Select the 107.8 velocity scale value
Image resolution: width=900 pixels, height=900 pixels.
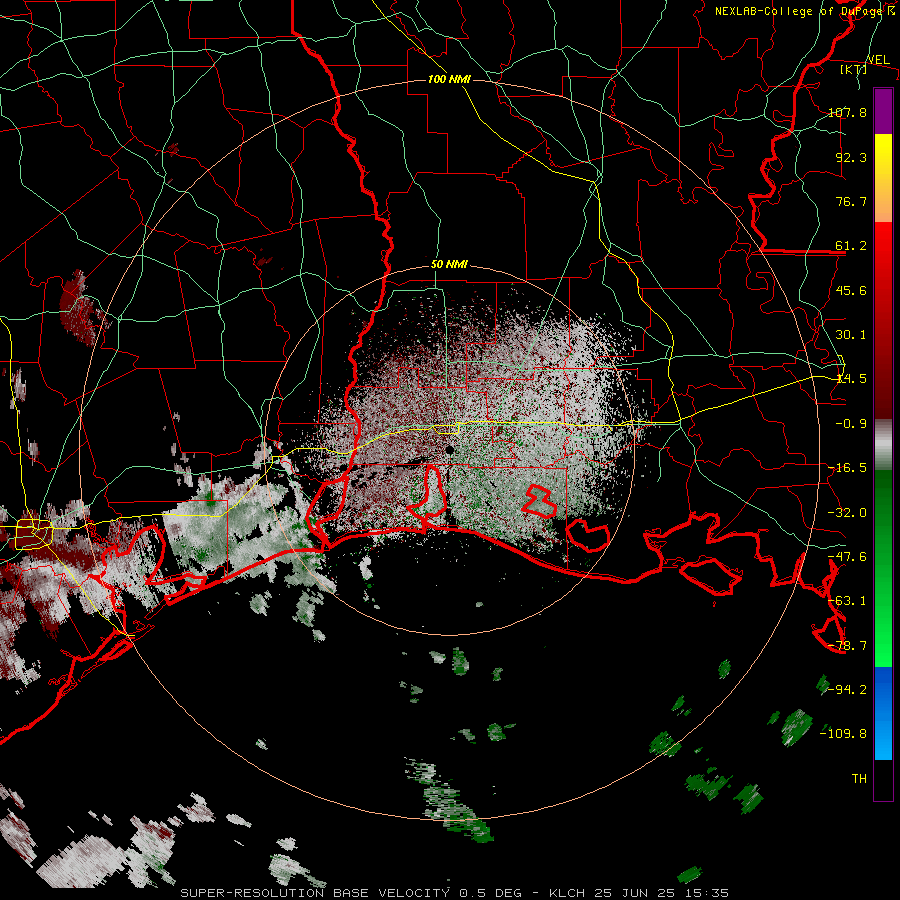point(848,112)
